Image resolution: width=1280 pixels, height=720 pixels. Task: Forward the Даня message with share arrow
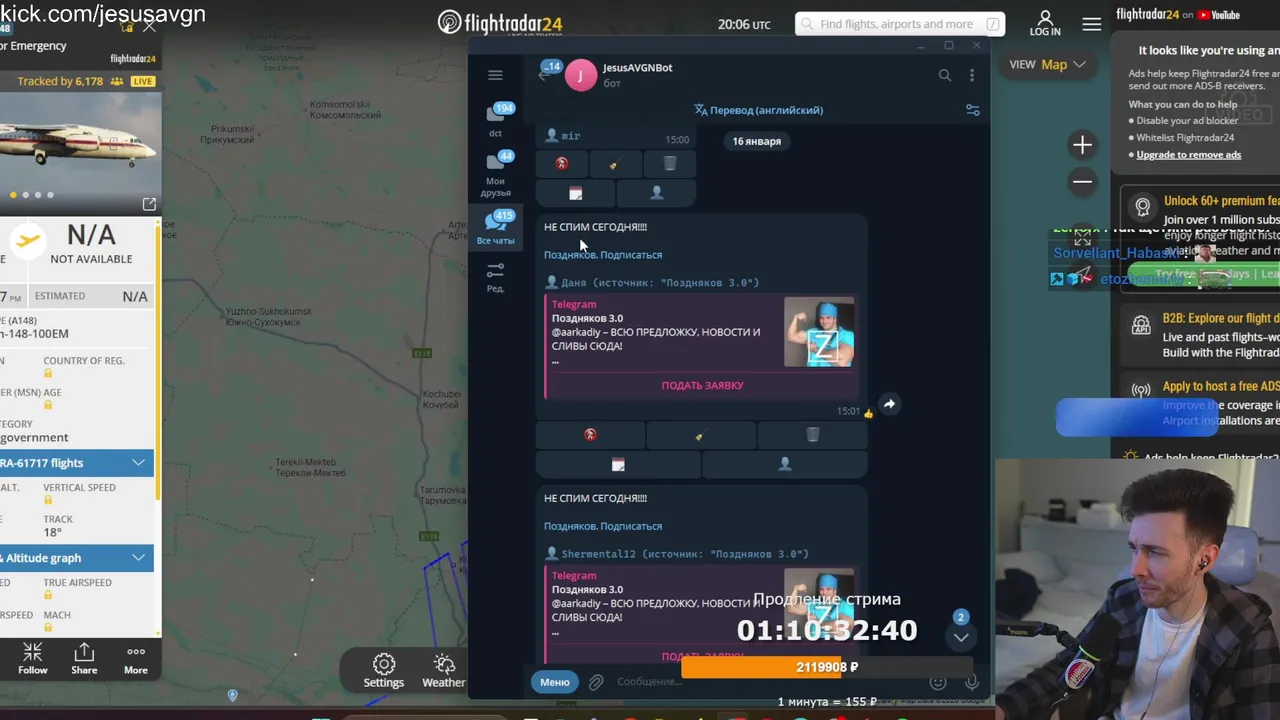click(889, 404)
